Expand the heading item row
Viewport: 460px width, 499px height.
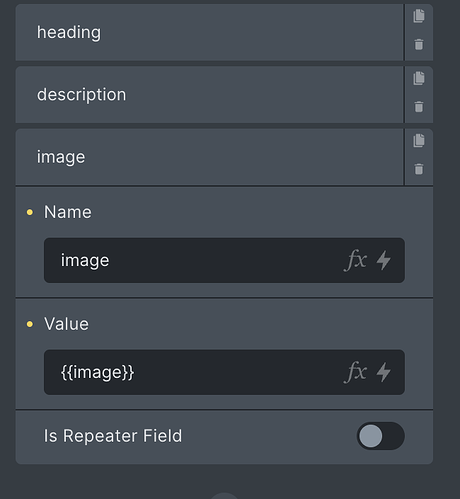[209, 32]
